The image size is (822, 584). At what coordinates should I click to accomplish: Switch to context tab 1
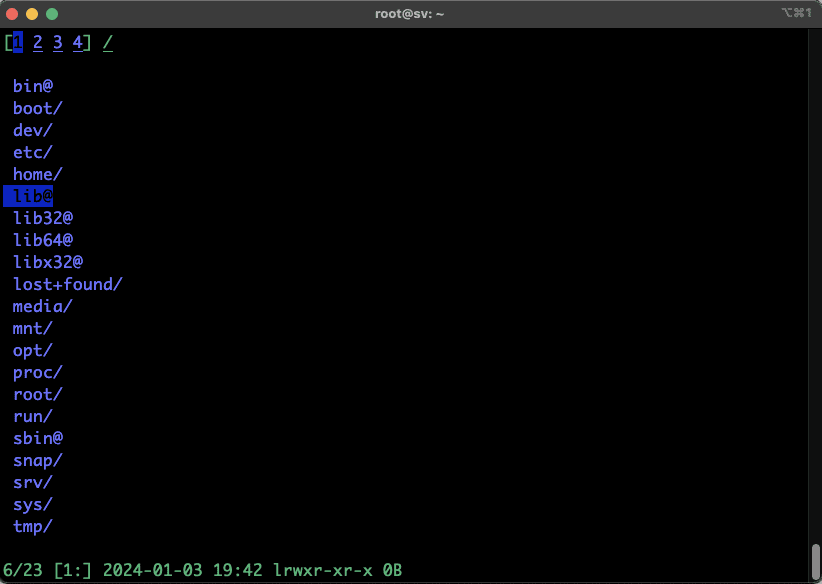(x=18, y=42)
